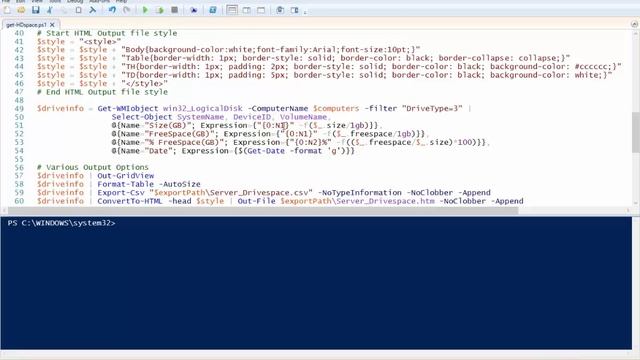Viewport: 640px width, 360px height.
Task: Show the script pane on top
Action: coord(232,10)
